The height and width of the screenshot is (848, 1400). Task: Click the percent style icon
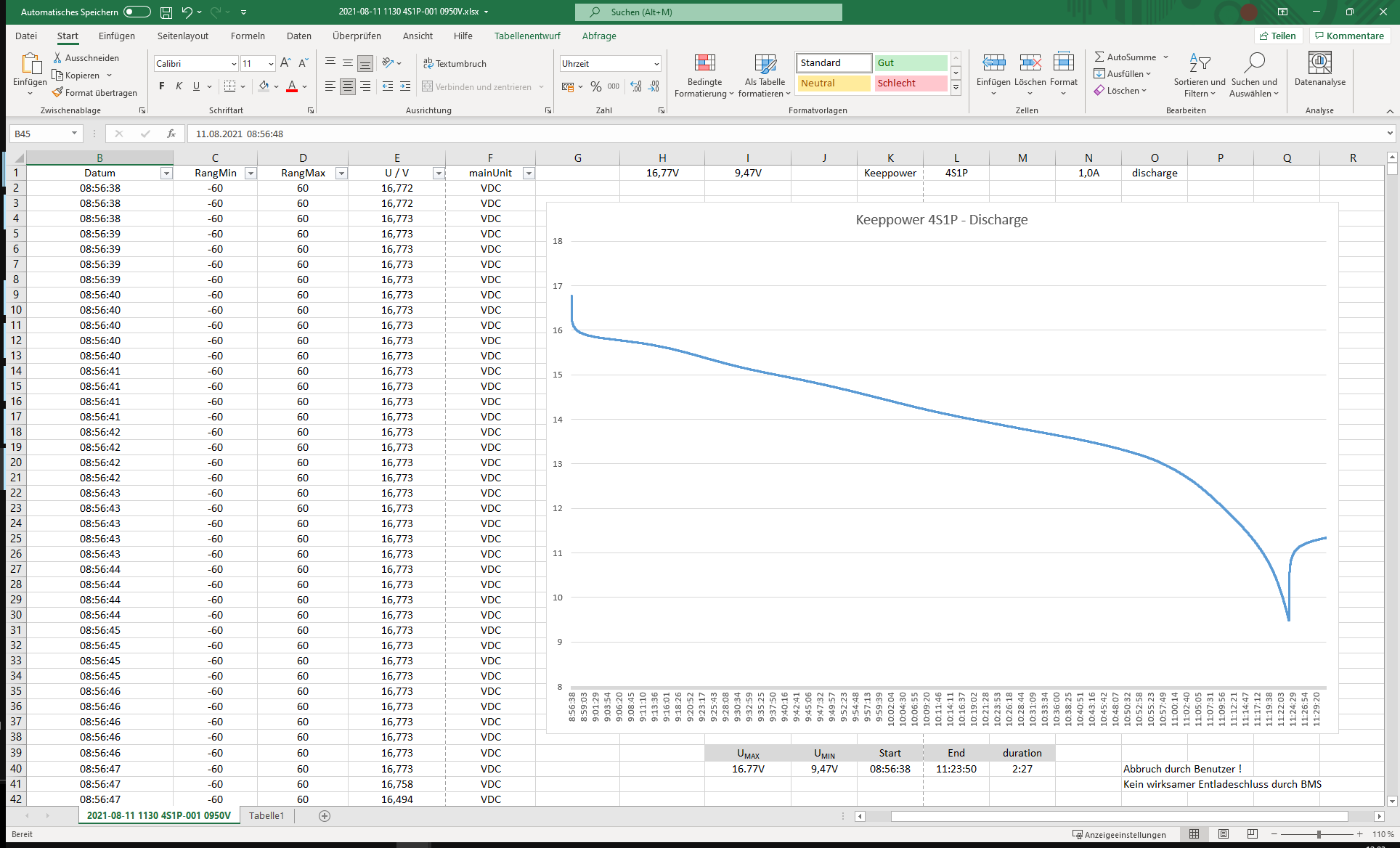point(595,86)
